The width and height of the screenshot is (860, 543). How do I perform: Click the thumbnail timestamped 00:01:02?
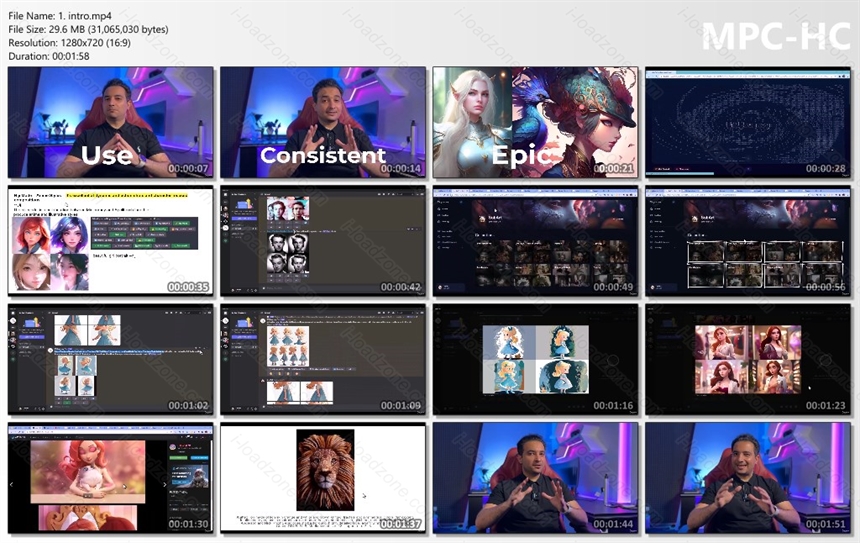point(111,359)
